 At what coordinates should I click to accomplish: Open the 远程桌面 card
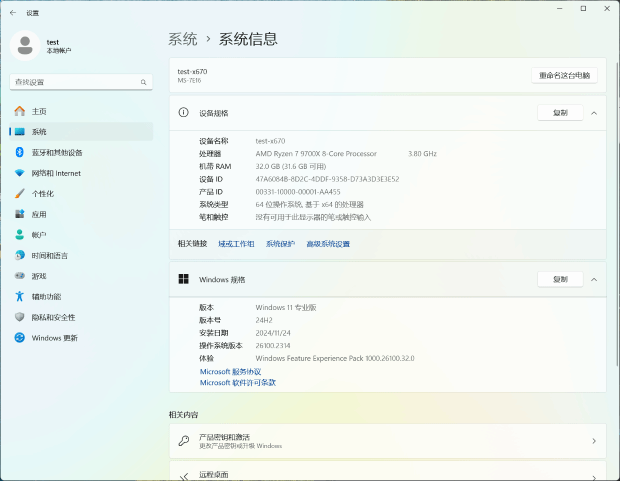pyautogui.click(x=388, y=471)
